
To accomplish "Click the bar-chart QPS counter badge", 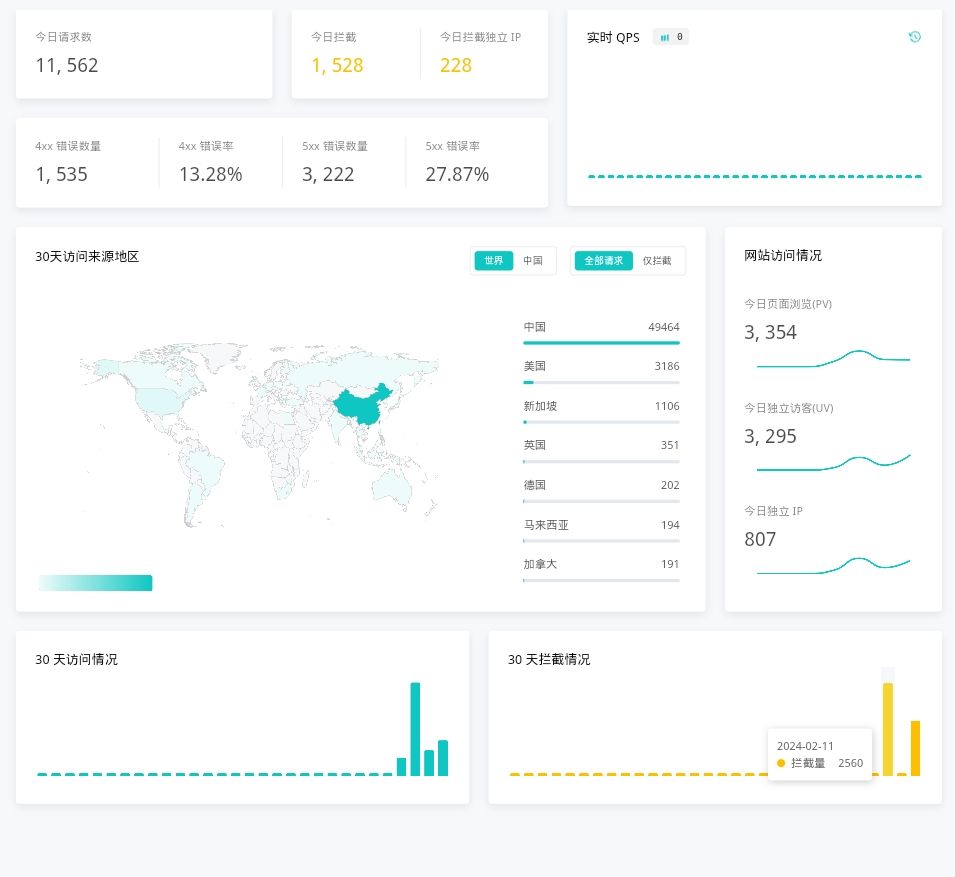I will click(x=671, y=37).
